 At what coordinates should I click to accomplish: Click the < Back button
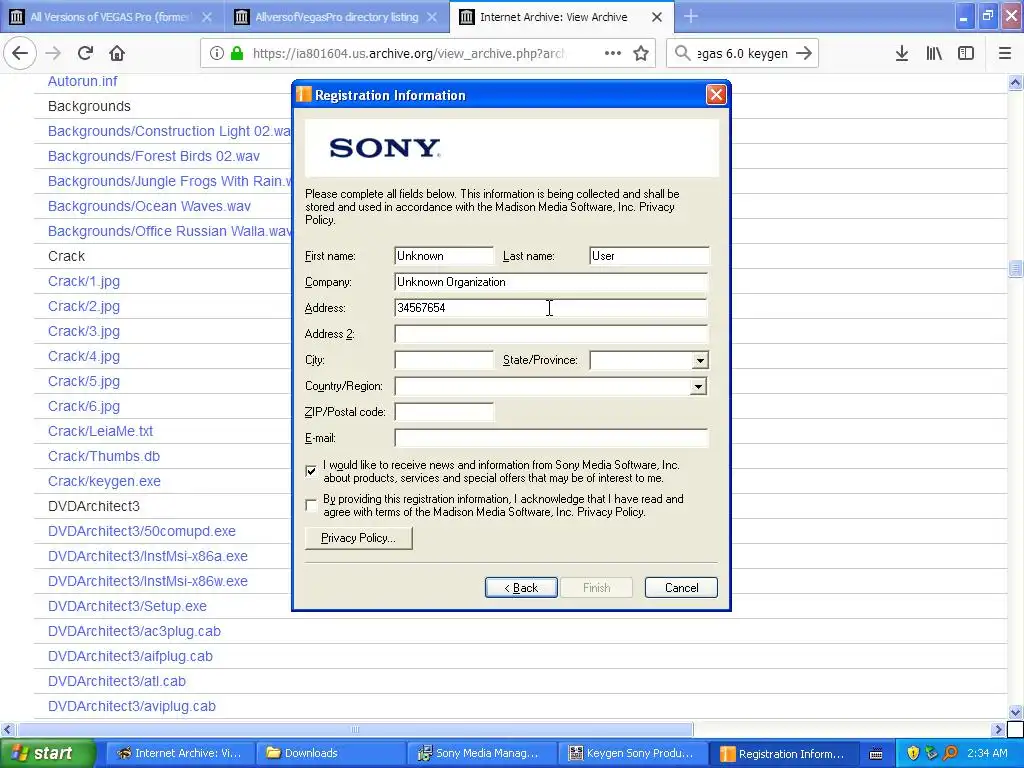click(521, 588)
